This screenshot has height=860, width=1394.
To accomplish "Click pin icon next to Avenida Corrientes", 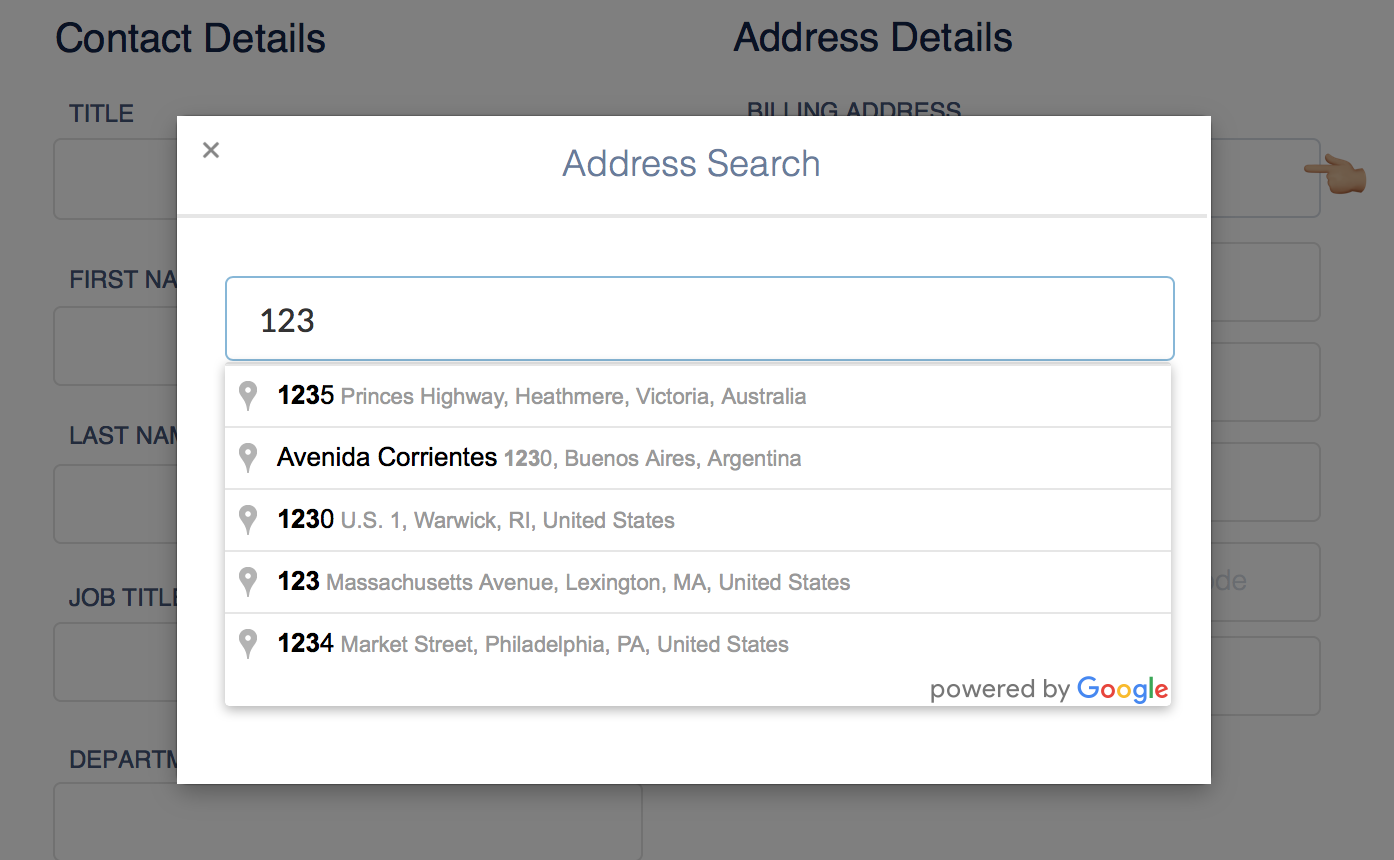I will (249, 458).
